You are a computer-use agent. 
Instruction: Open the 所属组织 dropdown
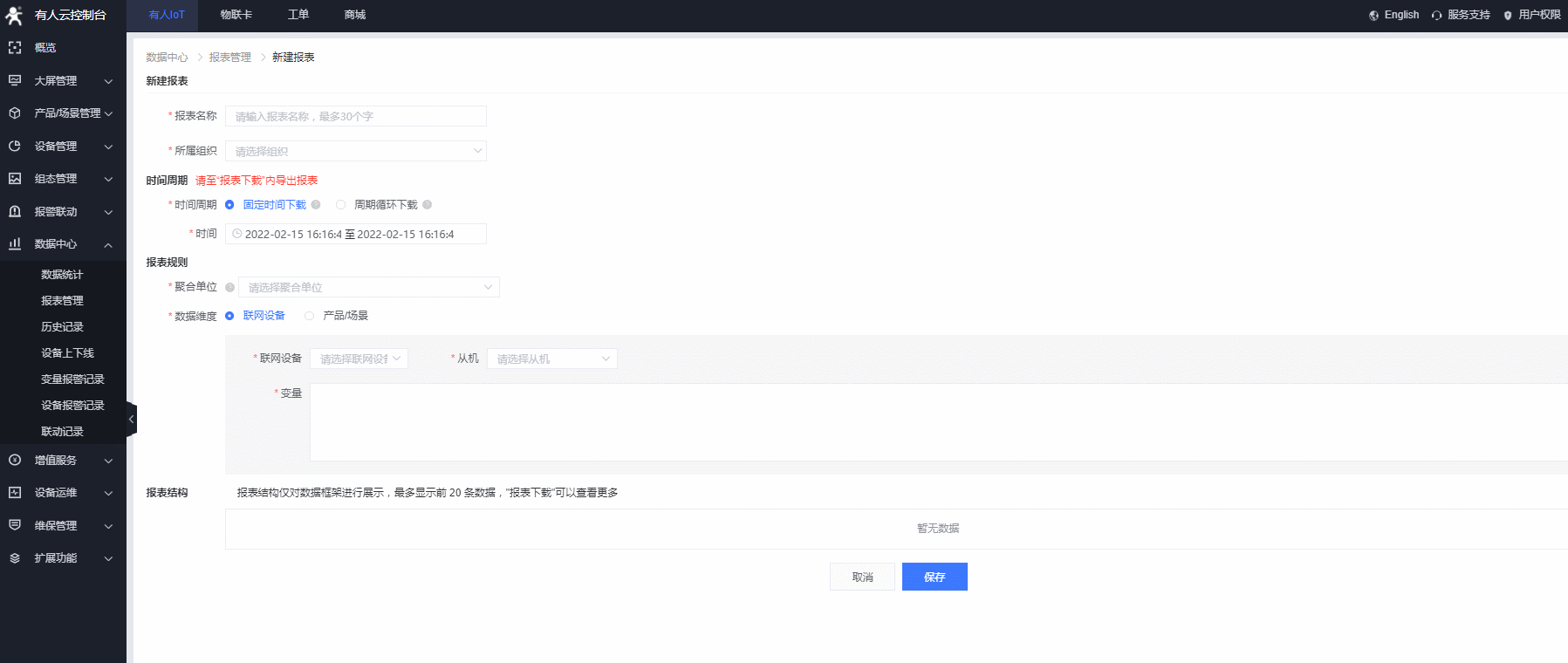coord(356,151)
